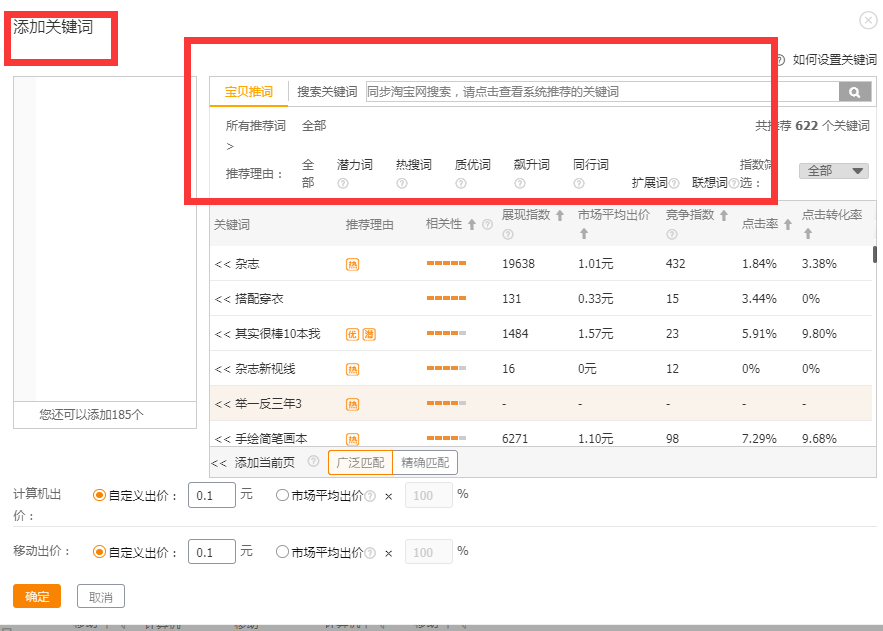Click the 搜索关键词 text input field
This screenshot has width=883, height=631.
(601, 92)
